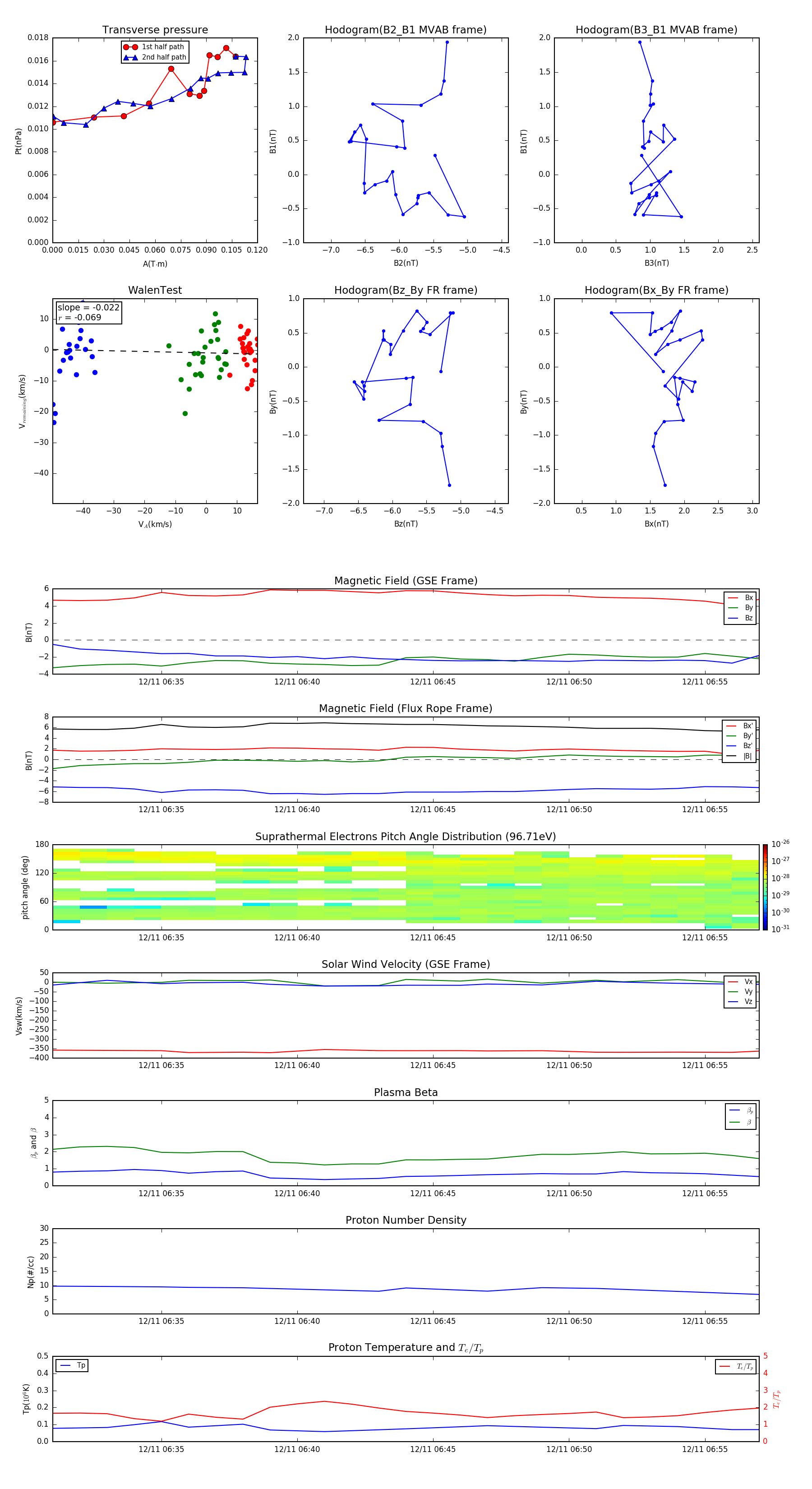
Task: Click the red '5' Te/Tp axis tick
Action: point(765,1356)
